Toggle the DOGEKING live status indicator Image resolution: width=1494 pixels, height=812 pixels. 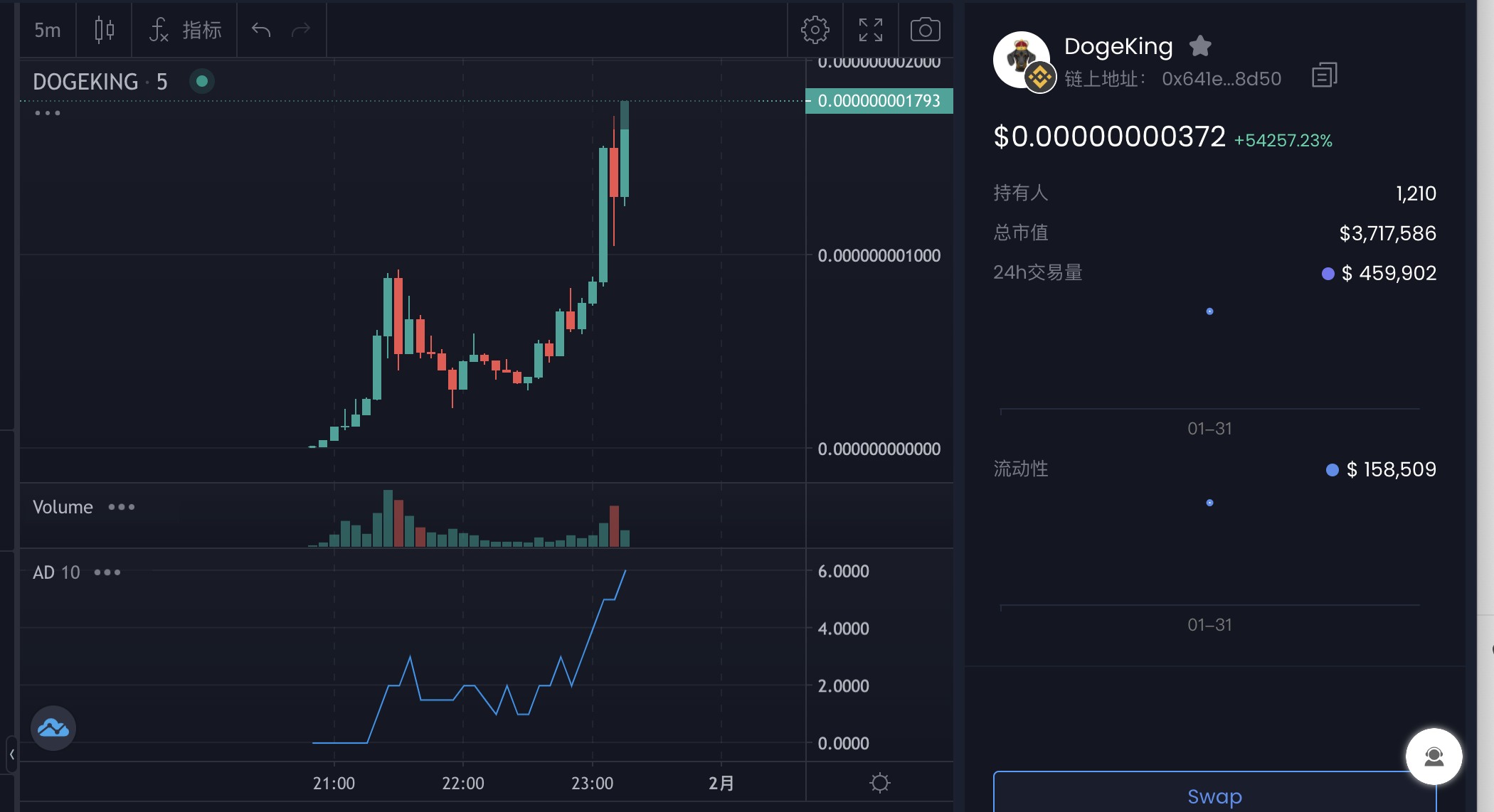click(x=202, y=81)
